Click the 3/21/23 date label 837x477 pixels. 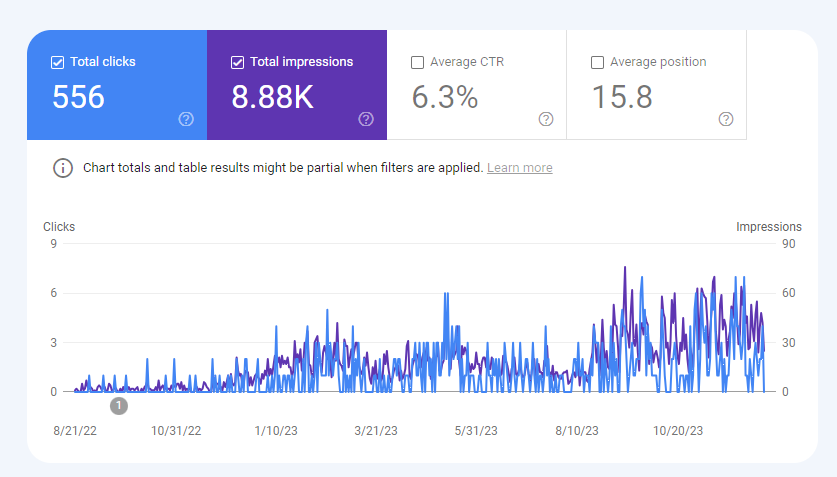tap(376, 431)
